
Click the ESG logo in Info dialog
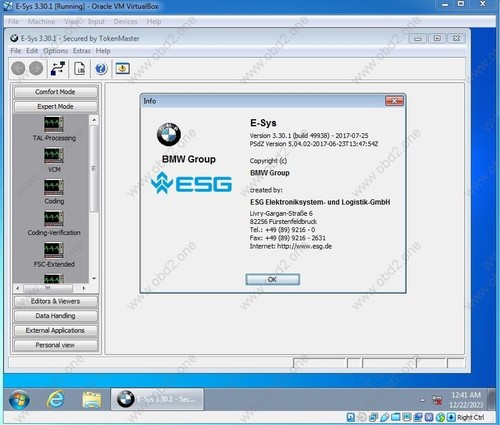[x=191, y=183]
